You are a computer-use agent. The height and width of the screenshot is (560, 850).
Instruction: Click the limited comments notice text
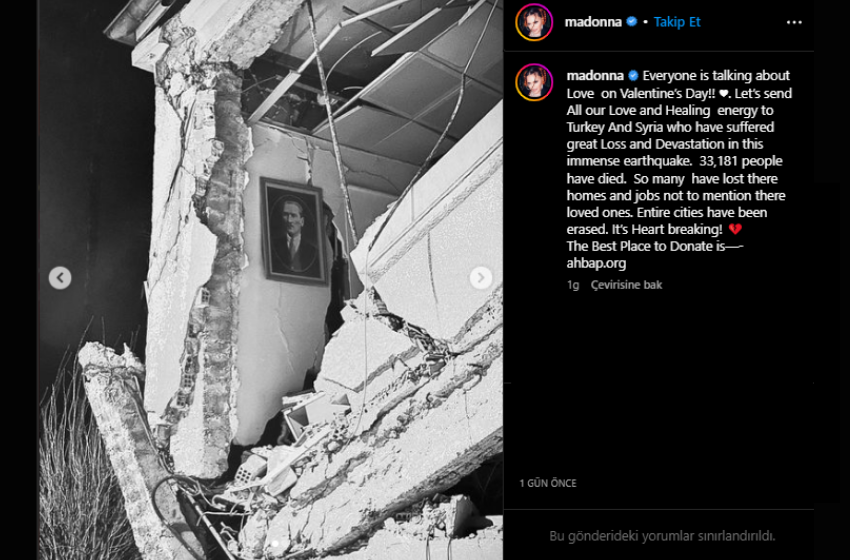click(x=662, y=536)
